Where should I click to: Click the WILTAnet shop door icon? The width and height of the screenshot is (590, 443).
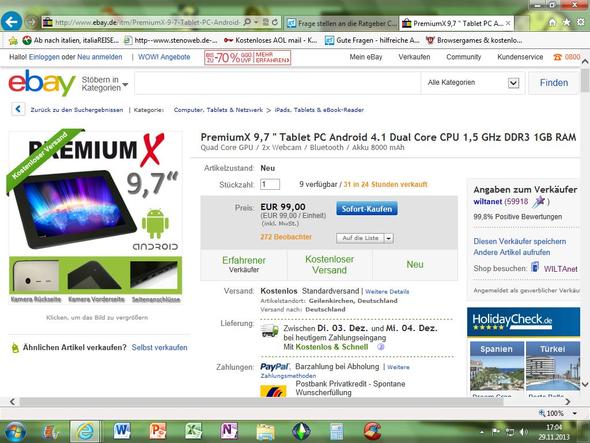tap(535, 267)
